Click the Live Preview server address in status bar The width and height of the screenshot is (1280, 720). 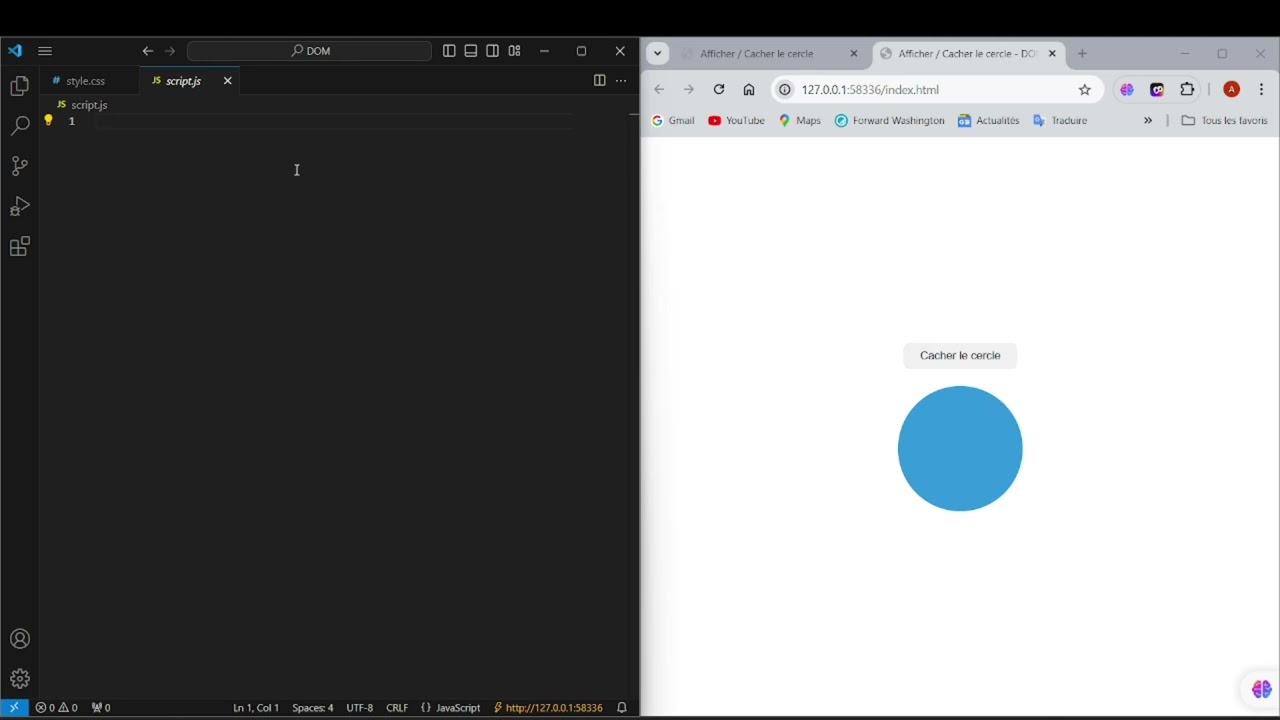tap(548, 708)
